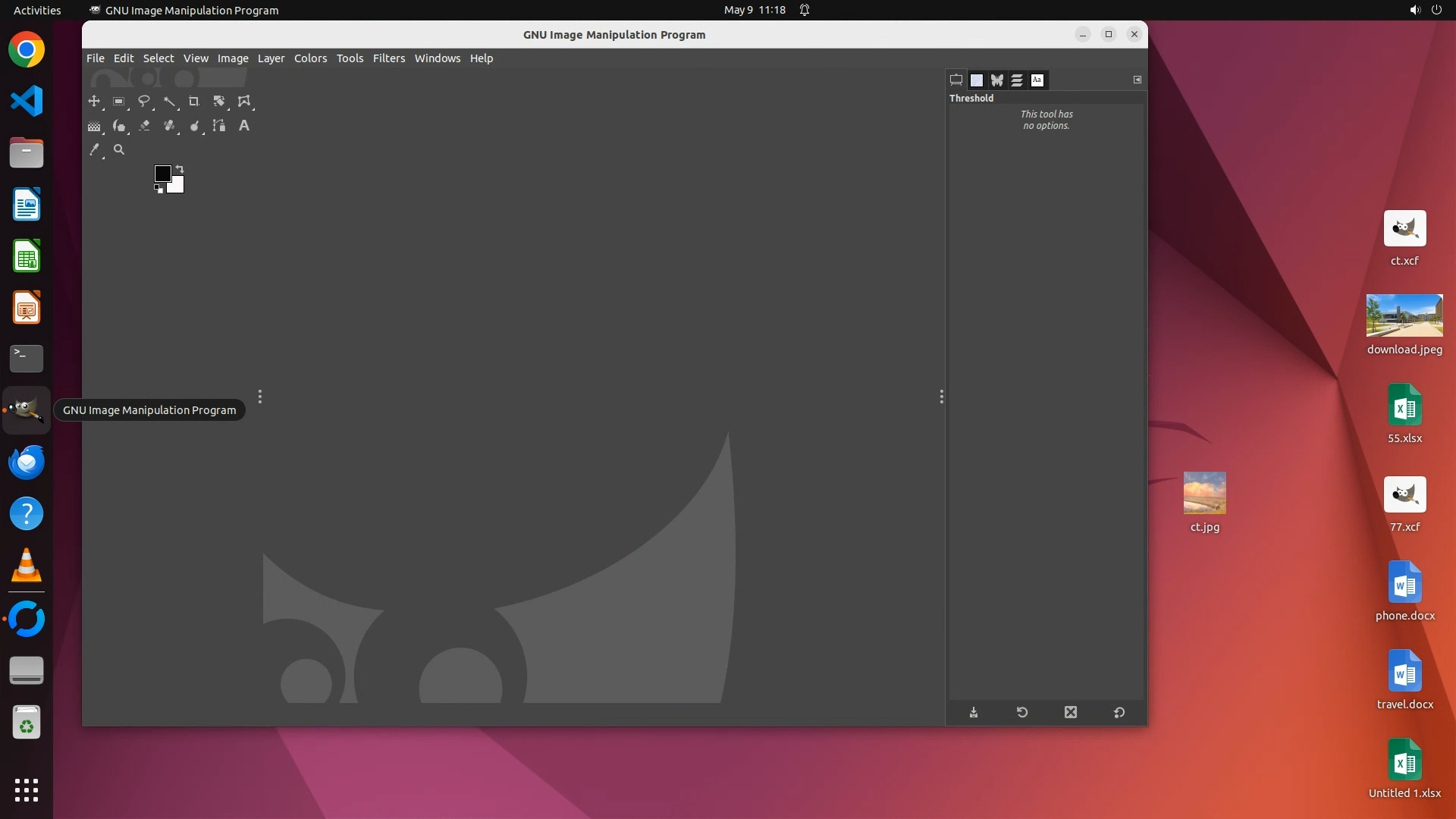Select the Color Picker eyedropper tool

94,150
